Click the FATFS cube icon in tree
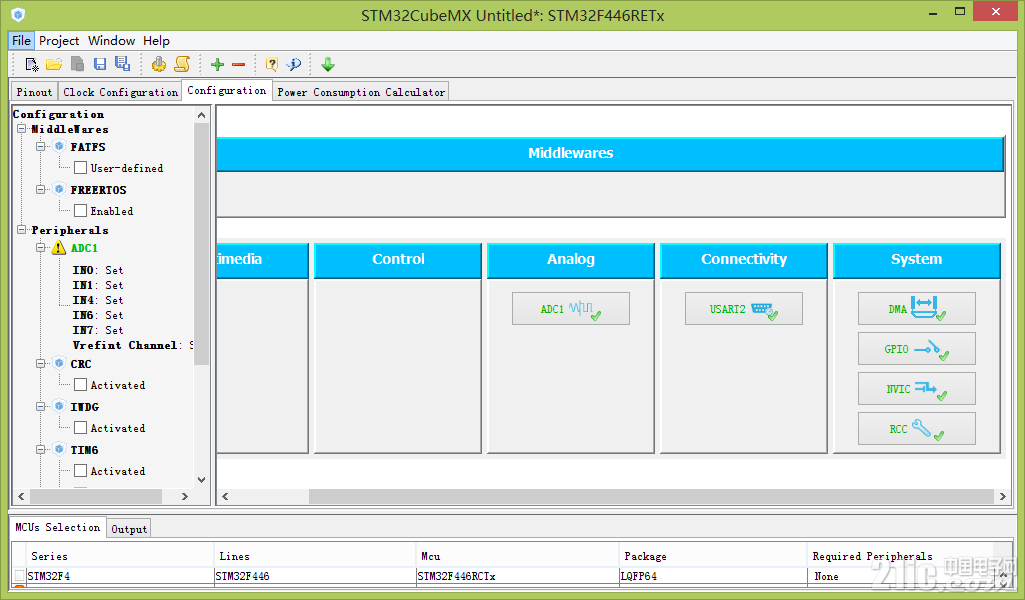The width and height of the screenshot is (1025, 600). pos(59,146)
